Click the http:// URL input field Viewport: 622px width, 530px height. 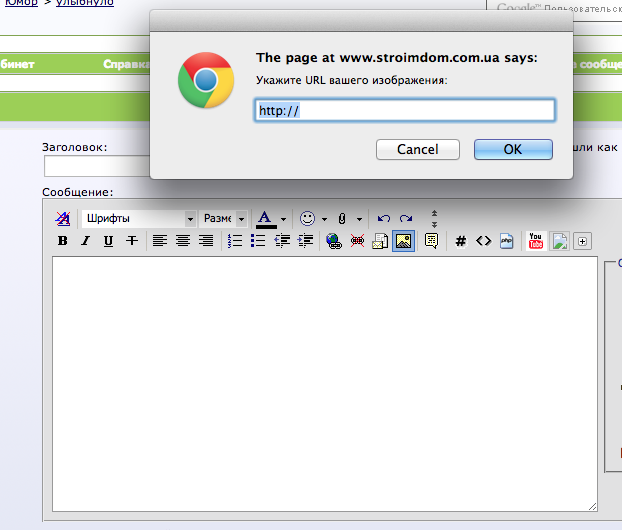click(405, 110)
